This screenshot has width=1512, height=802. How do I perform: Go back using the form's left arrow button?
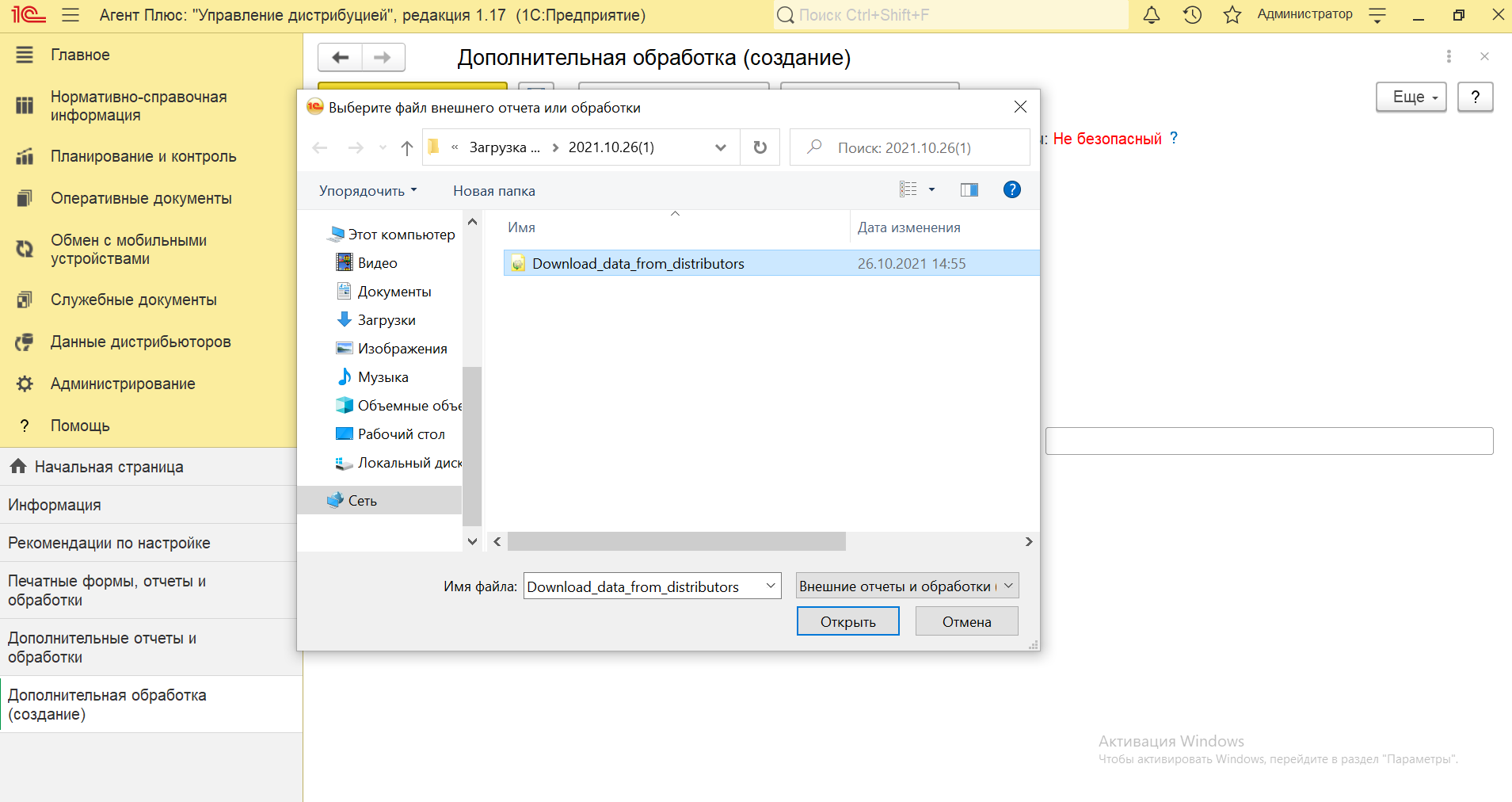[341, 57]
